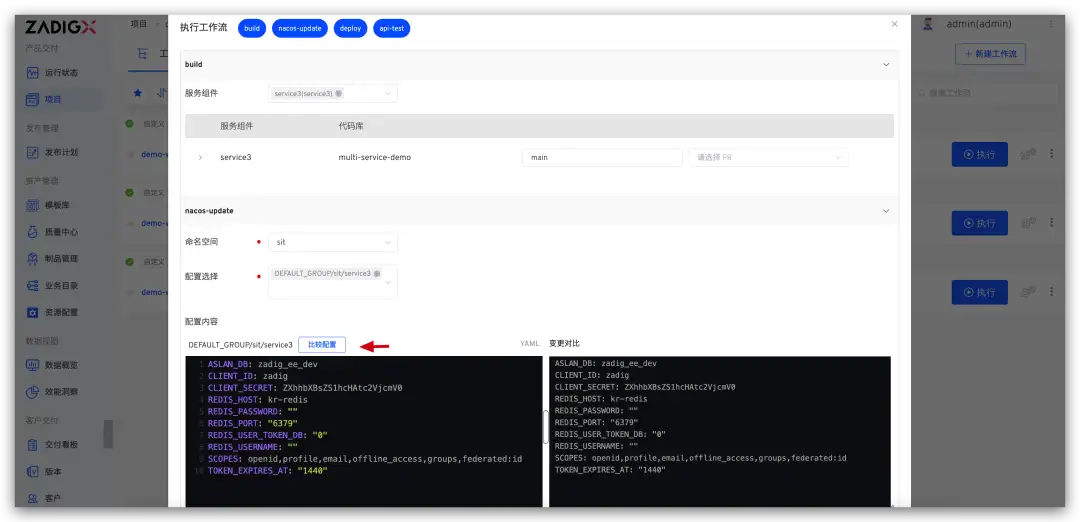Click REDIS_PORT line in 变更对比 panel
Image resolution: width=1080 pixels, height=522 pixels.
596,422
